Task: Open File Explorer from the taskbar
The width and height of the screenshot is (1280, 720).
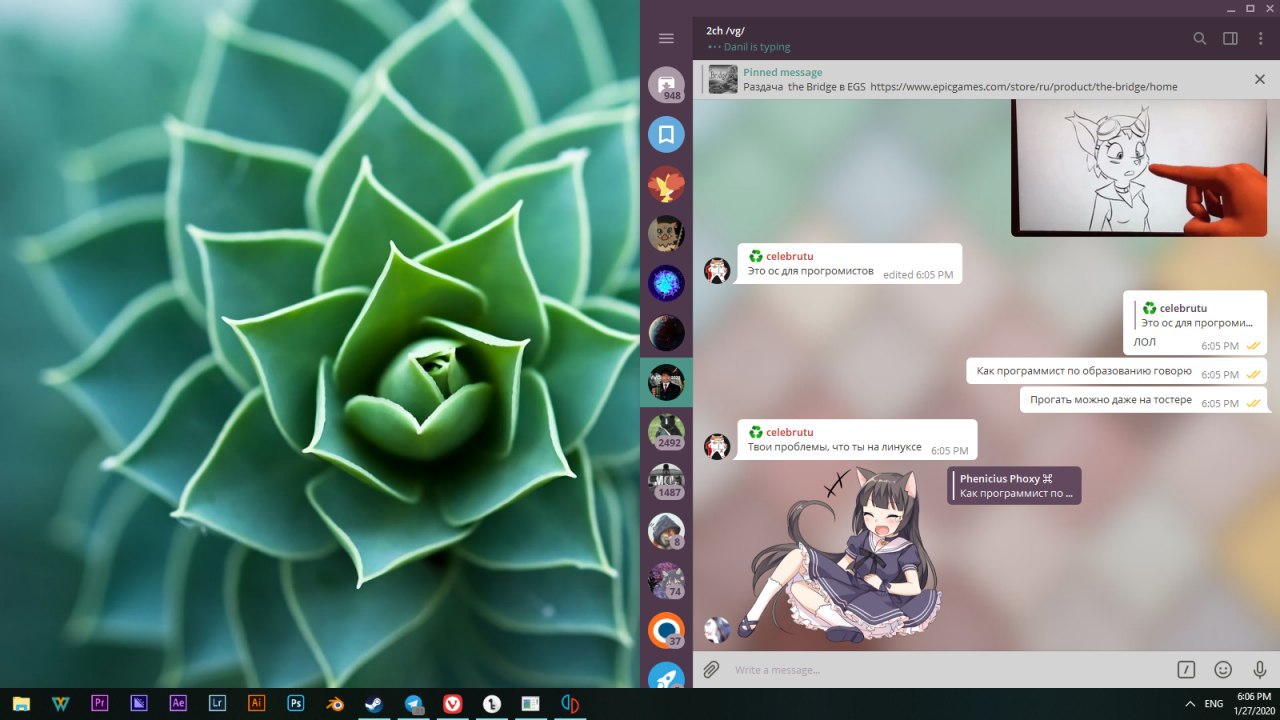Action: [x=21, y=703]
